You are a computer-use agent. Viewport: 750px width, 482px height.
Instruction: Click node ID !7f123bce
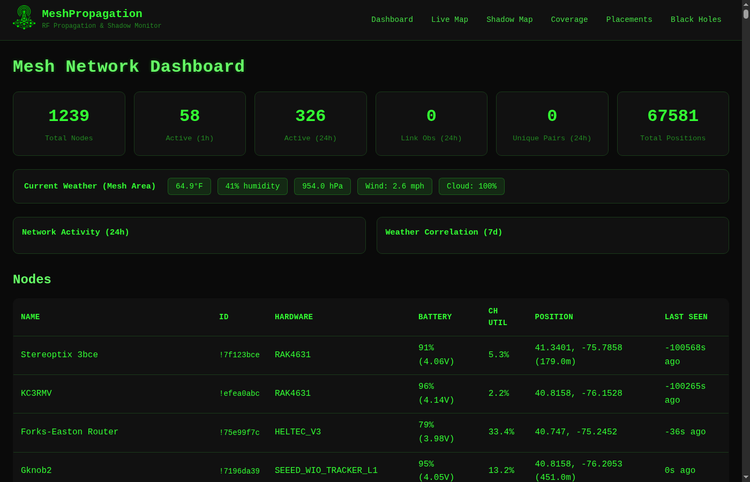239,355
